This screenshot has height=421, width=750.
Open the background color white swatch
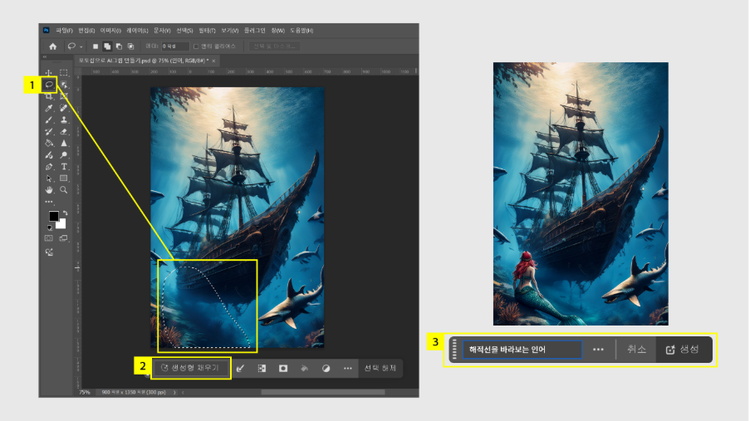pos(62,224)
